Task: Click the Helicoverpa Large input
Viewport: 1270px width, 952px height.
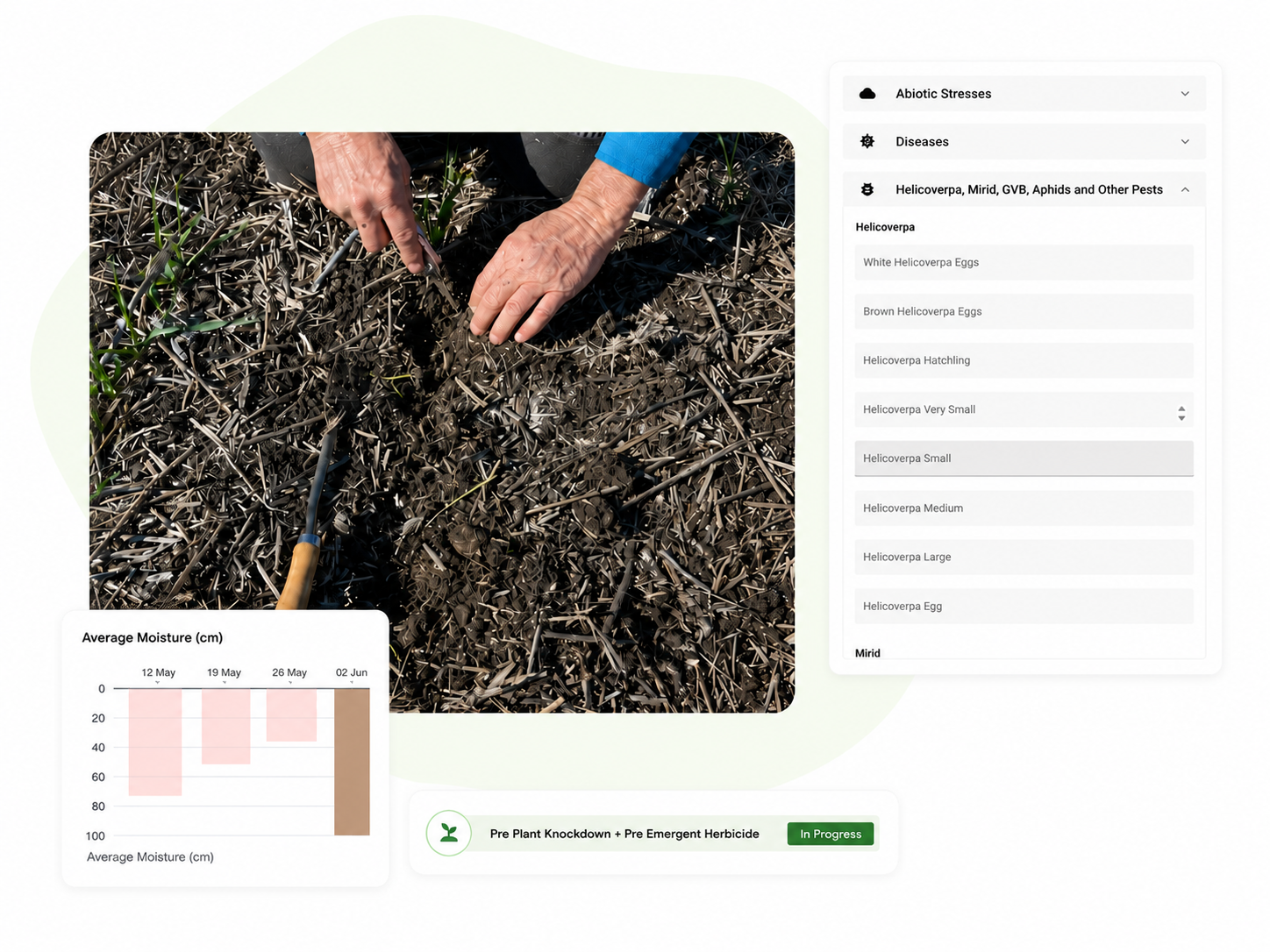Action: [1024, 557]
